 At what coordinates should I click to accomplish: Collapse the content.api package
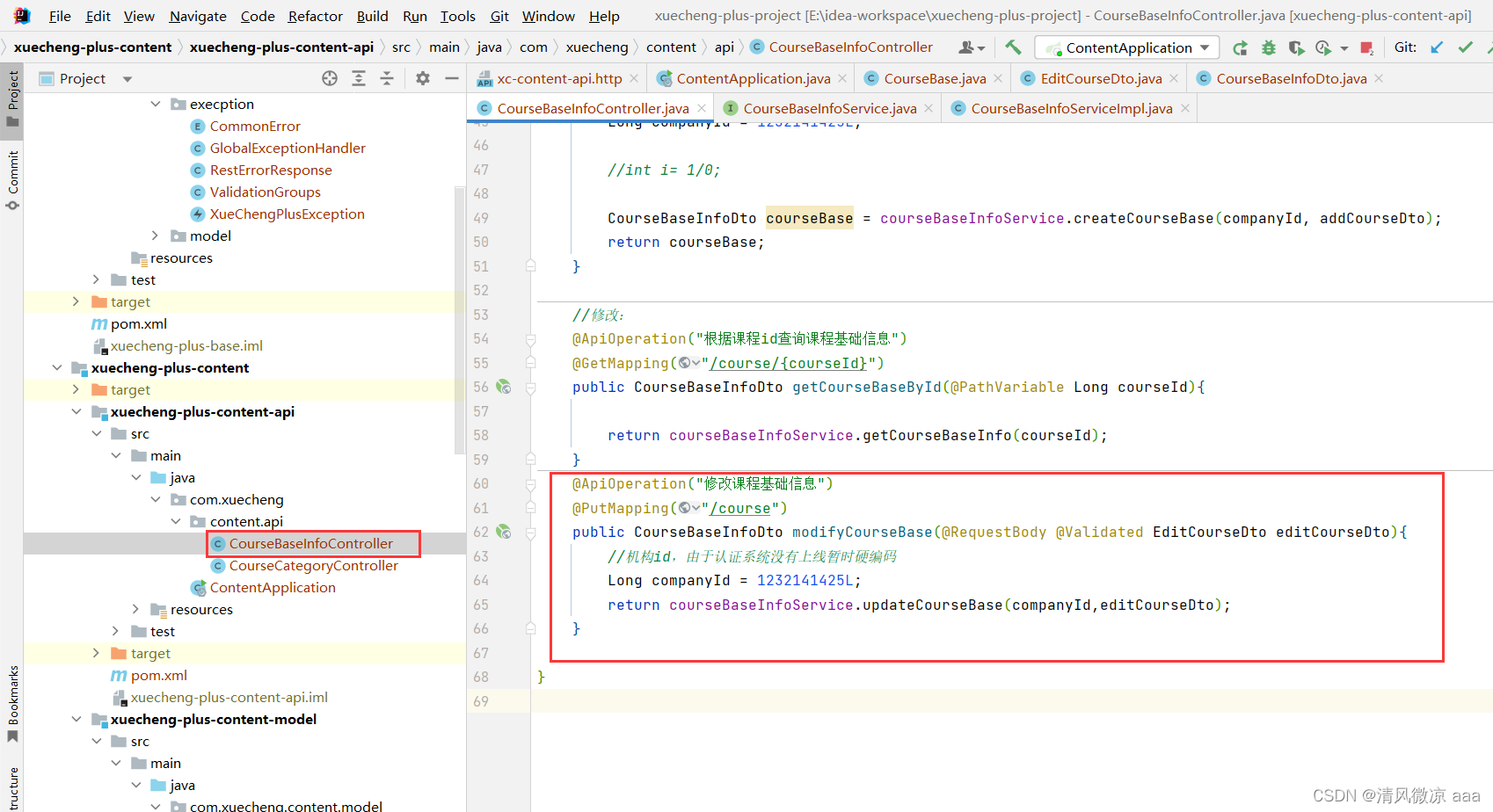[x=176, y=521]
